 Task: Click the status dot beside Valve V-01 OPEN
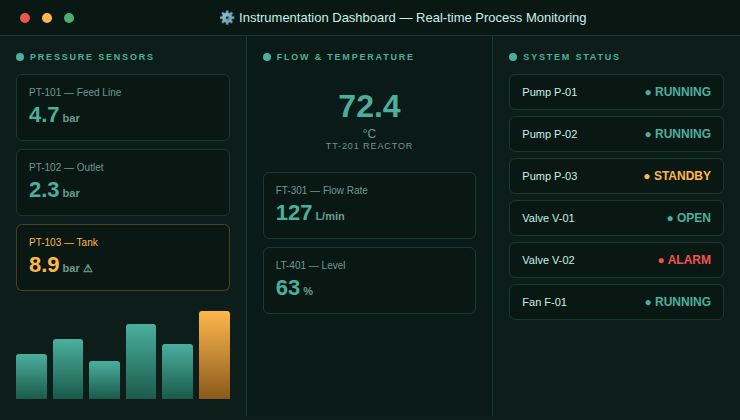[670, 218]
